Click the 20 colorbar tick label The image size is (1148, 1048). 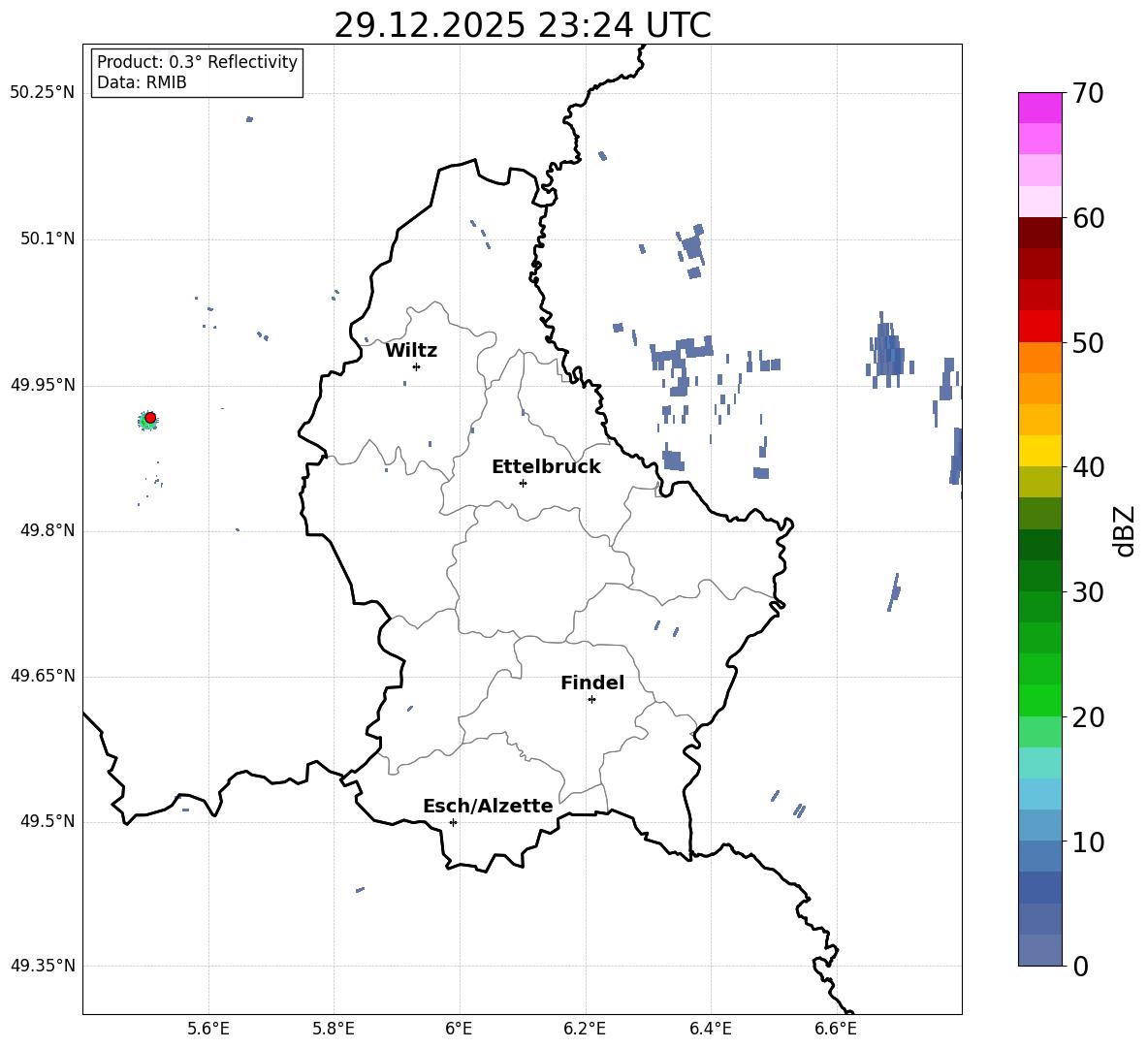[1088, 717]
